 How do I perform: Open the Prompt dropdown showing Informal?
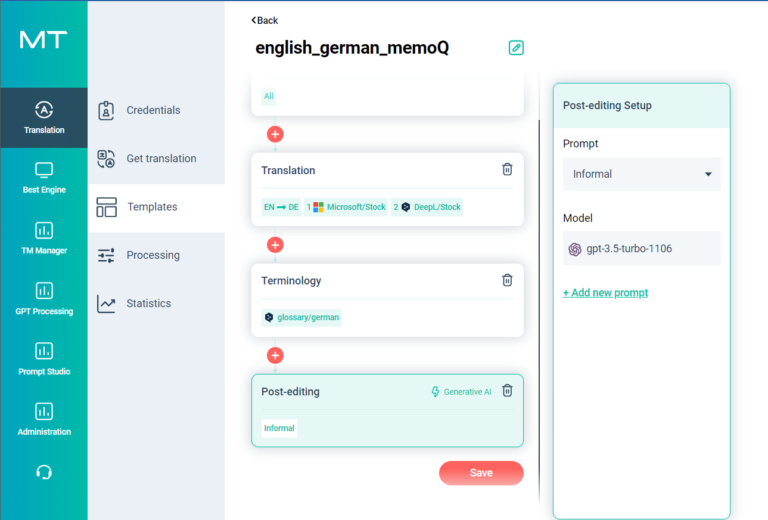[641, 174]
